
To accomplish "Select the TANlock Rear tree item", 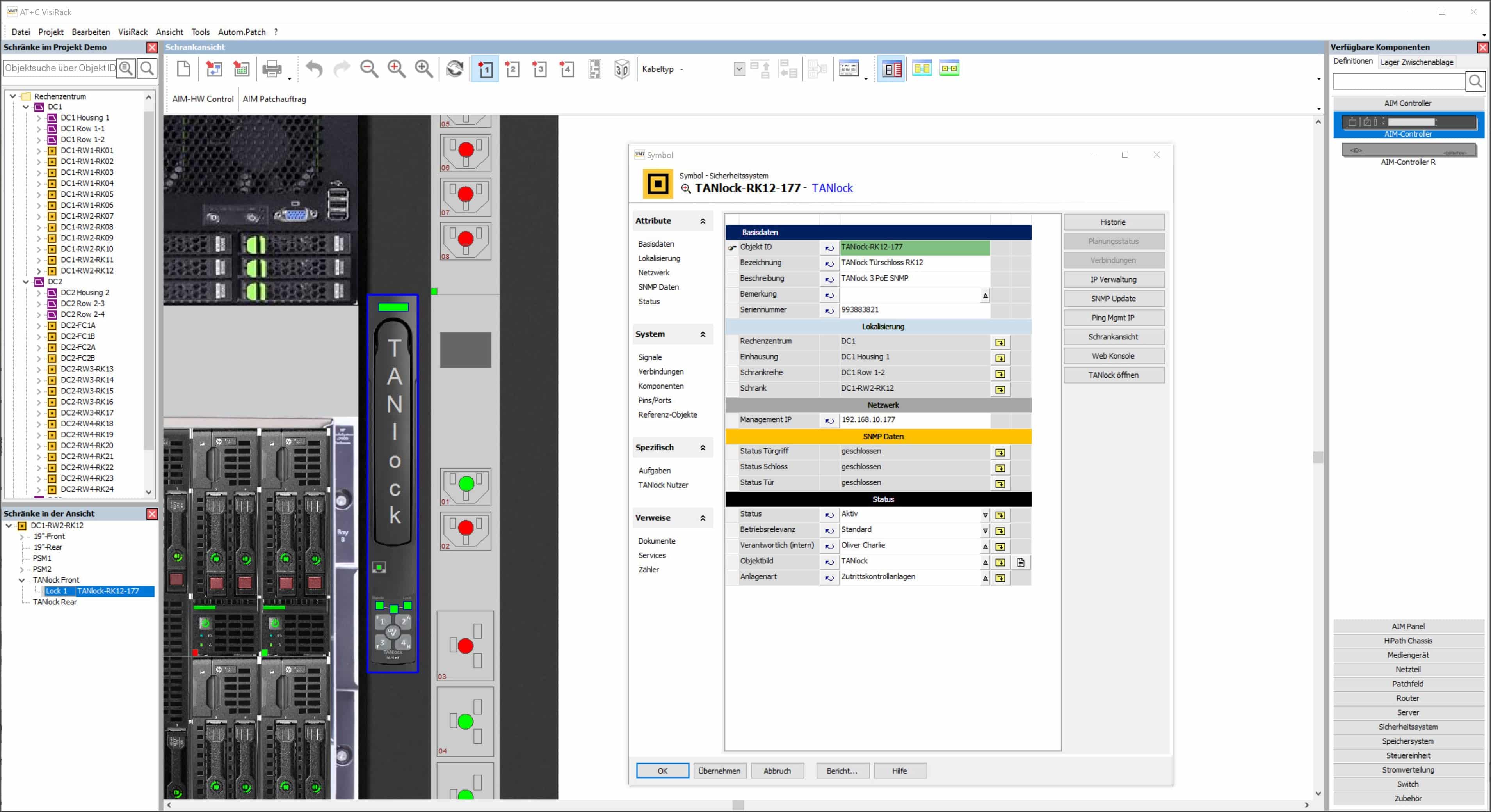I will pos(54,602).
